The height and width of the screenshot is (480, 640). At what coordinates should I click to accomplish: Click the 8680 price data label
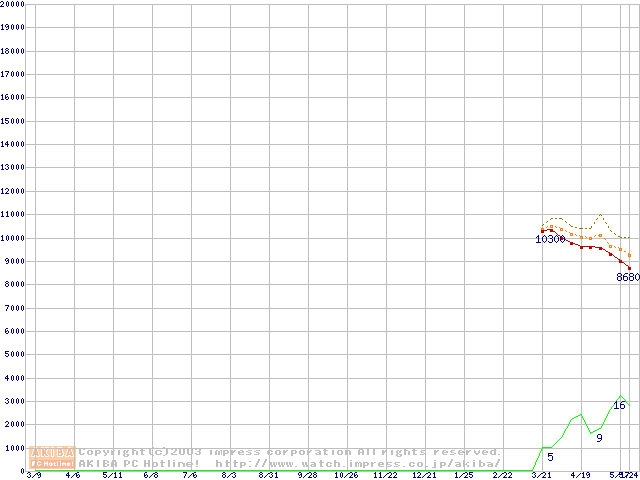click(x=627, y=278)
